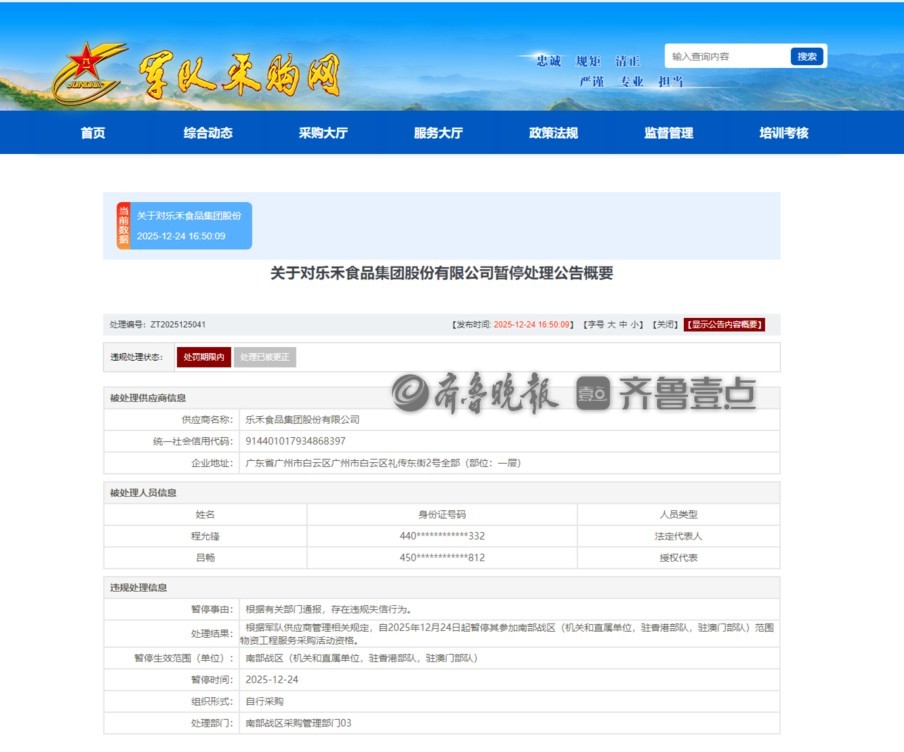Select the 处罚期限内 status tab
Screen dimensions: 904x752
coord(203,357)
